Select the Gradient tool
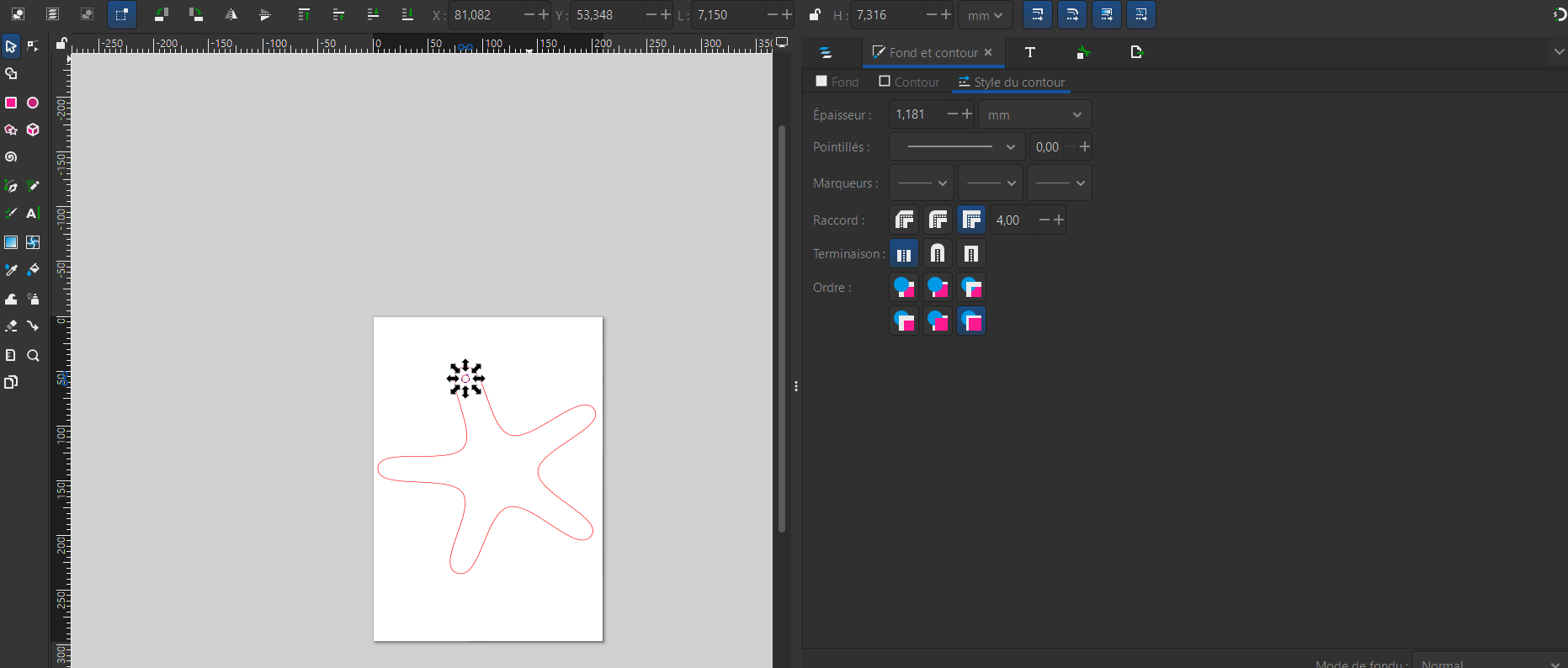This screenshot has width=1568, height=668. [11, 242]
